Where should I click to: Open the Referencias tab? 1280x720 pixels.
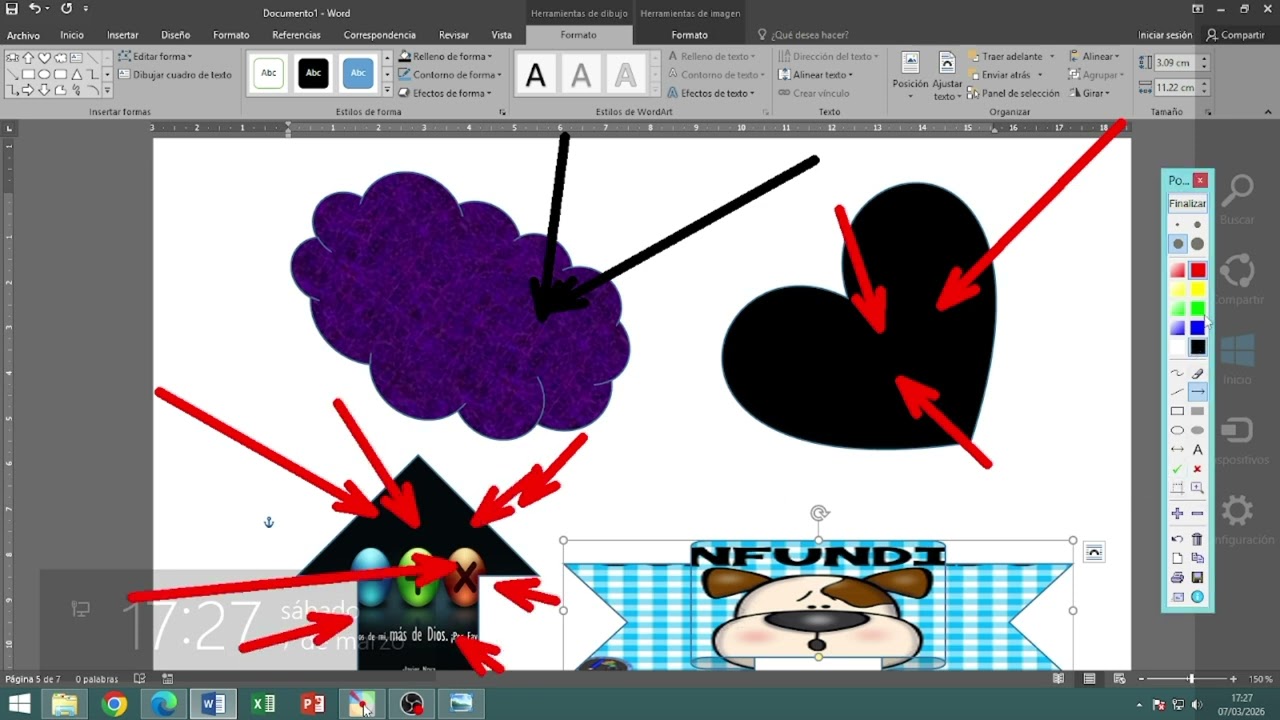(296, 35)
